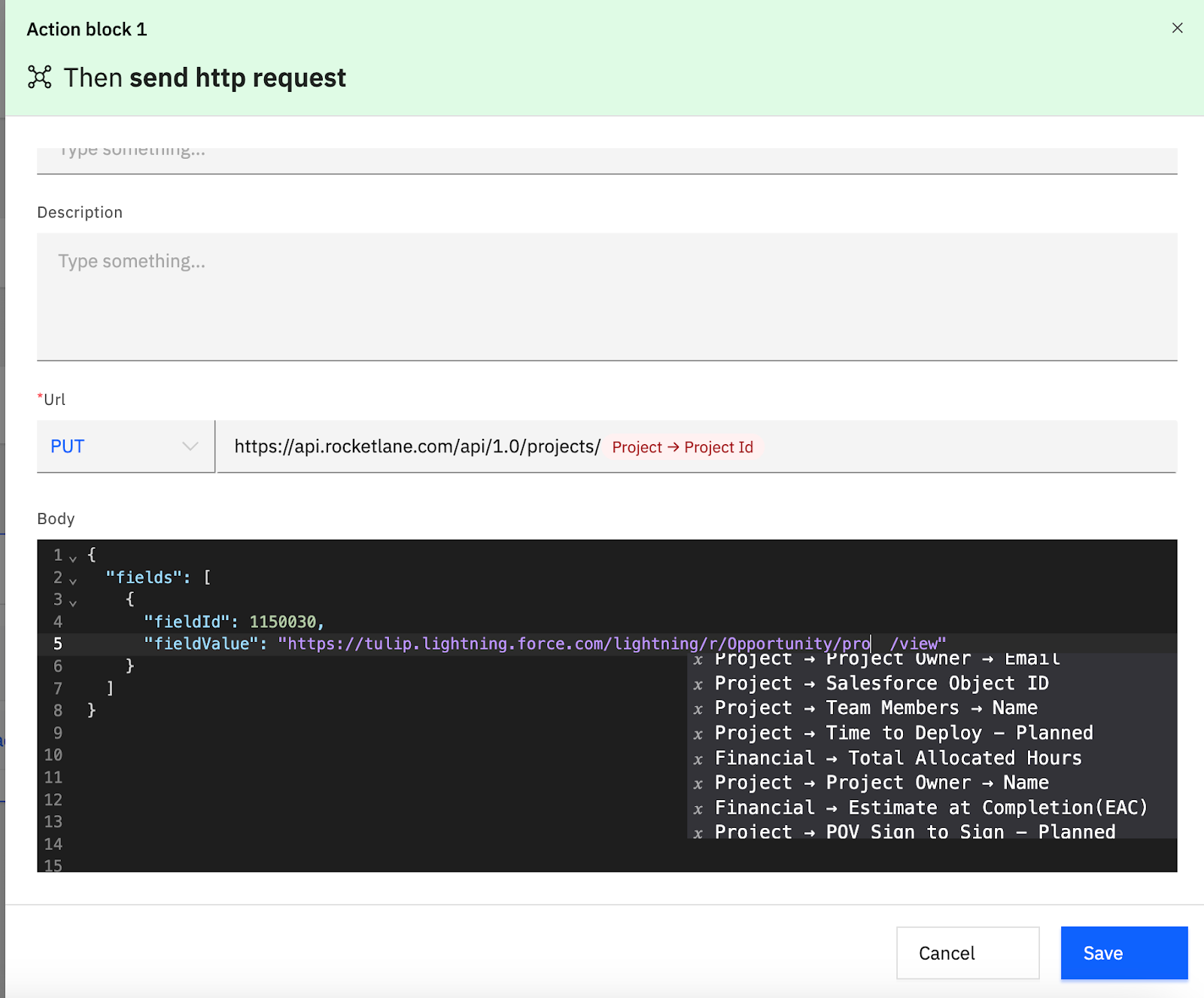Image resolution: width=1204 pixels, height=998 pixels.
Task: Choose Project → Time to Deploy – Planned
Action: pyautogui.click(x=932, y=733)
